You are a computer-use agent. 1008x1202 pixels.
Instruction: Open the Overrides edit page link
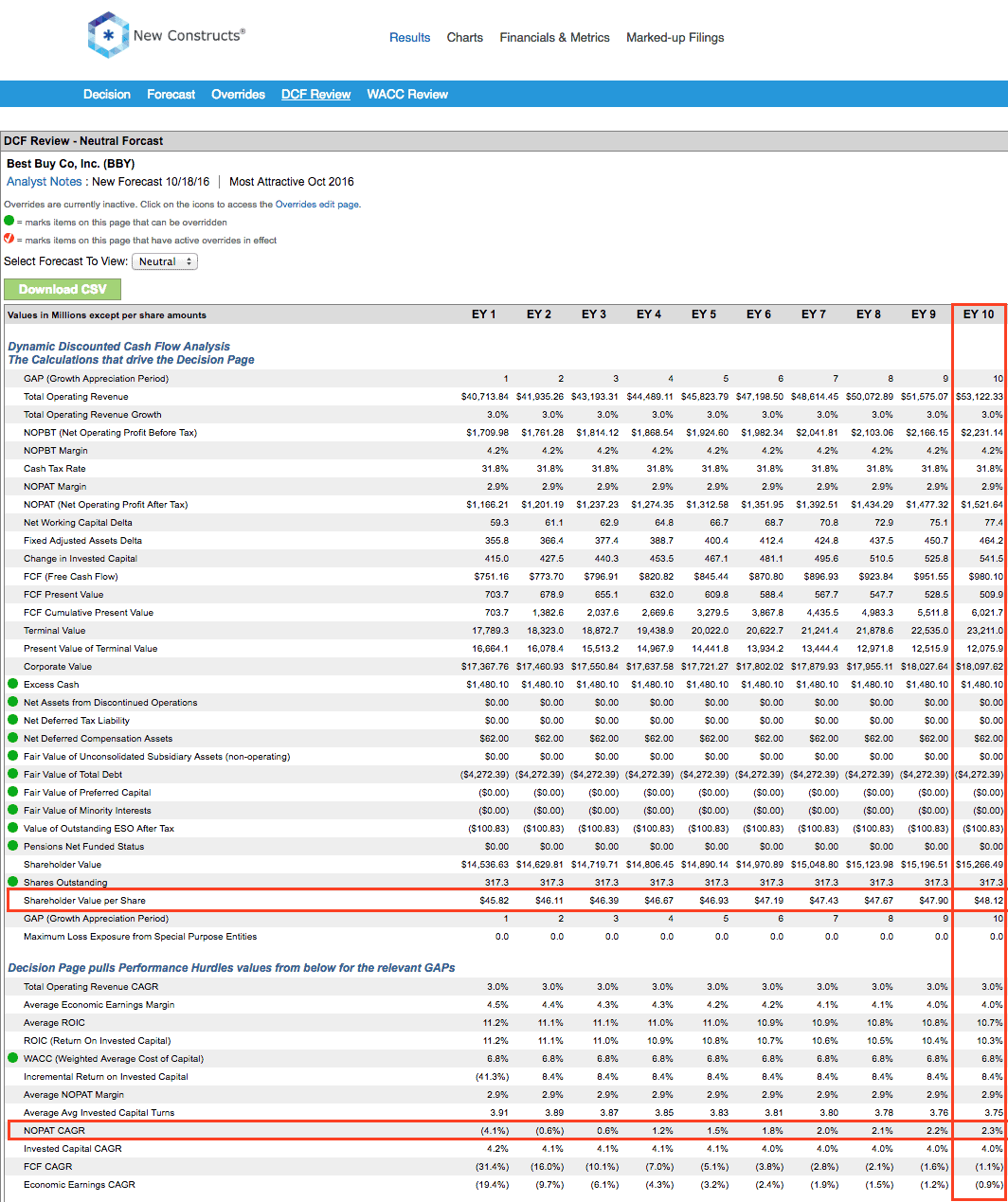tap(316, 204)
